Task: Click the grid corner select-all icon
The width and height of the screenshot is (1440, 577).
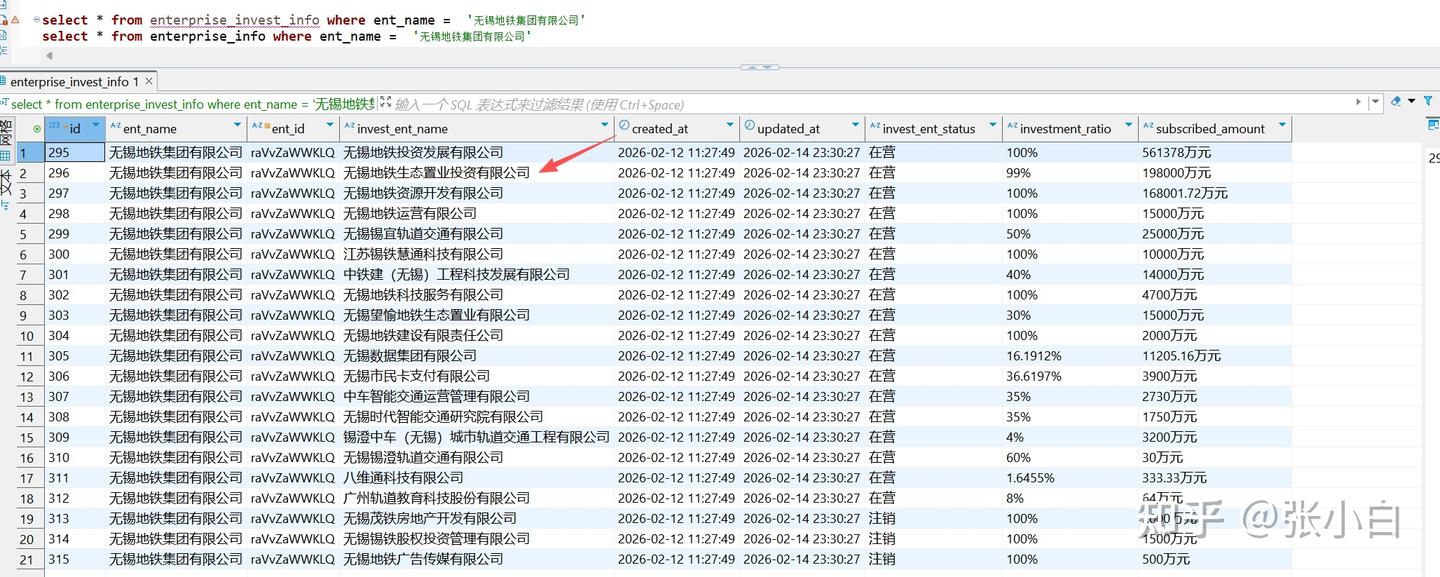Action: tap(37, 128)
